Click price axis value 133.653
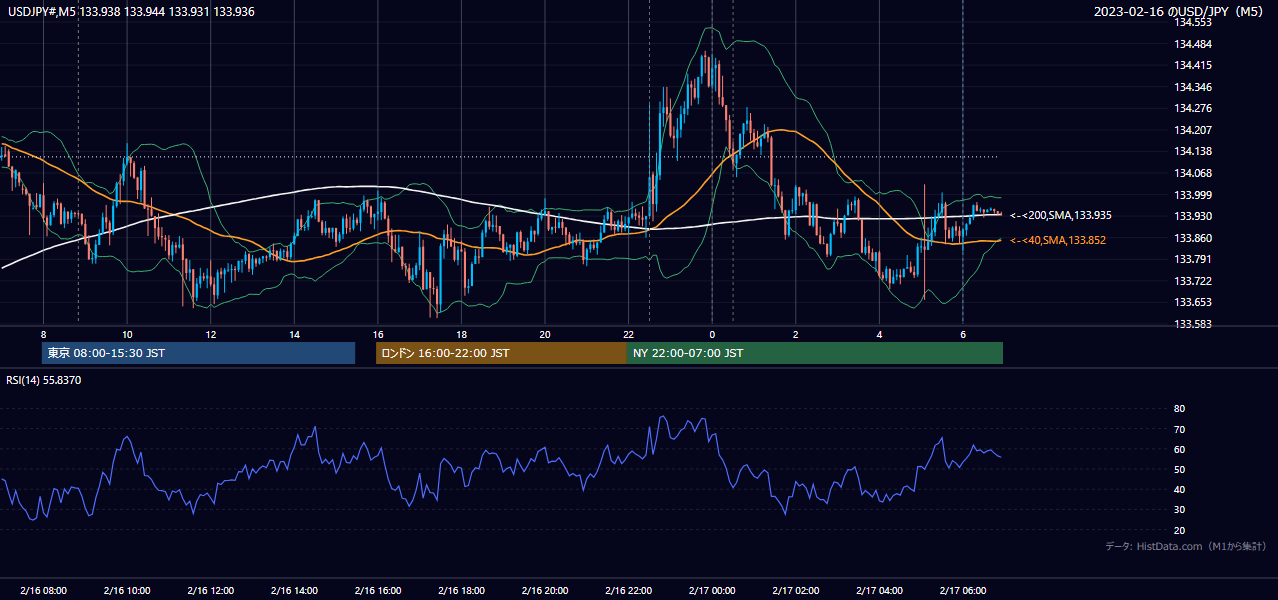Screen dimensions: 1278x600 pos(1192,302)
